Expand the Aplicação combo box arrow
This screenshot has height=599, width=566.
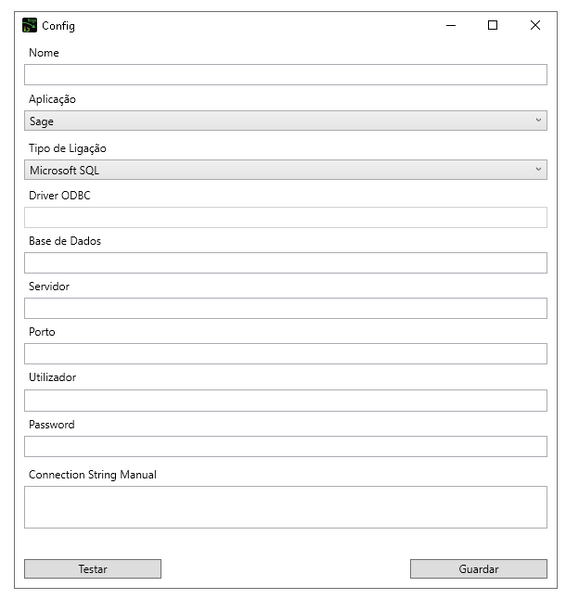pyautogui.click(x=538, y=120)
